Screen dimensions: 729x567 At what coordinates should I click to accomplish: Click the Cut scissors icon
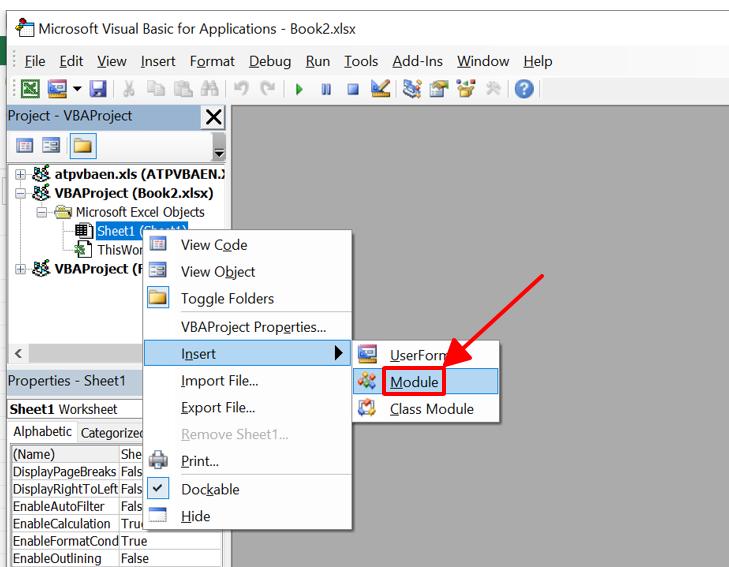click(129, 88)
